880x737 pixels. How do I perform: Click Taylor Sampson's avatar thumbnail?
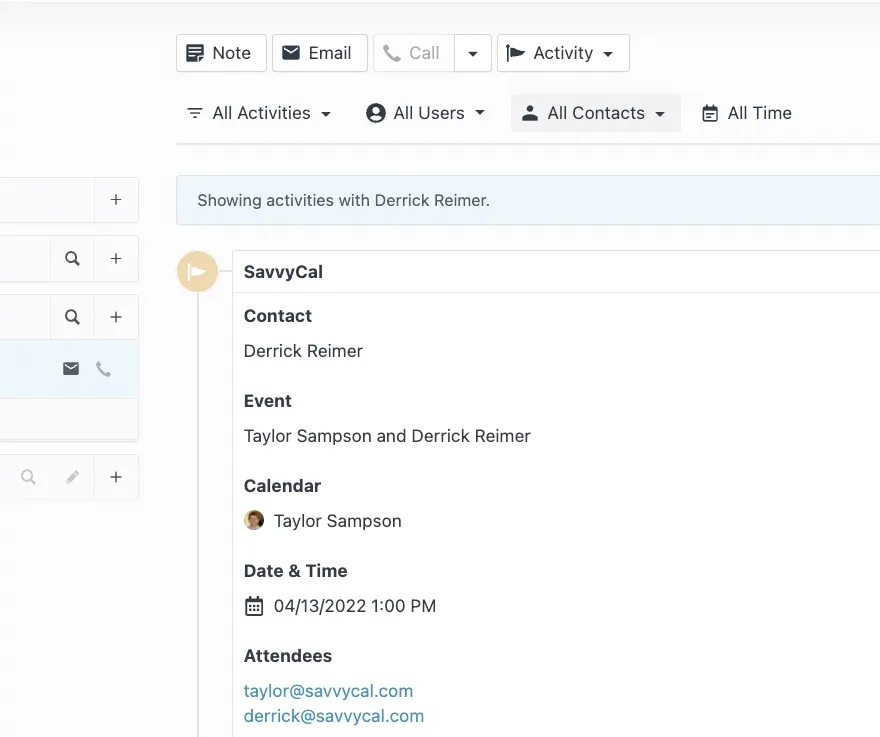pos(254,520)
